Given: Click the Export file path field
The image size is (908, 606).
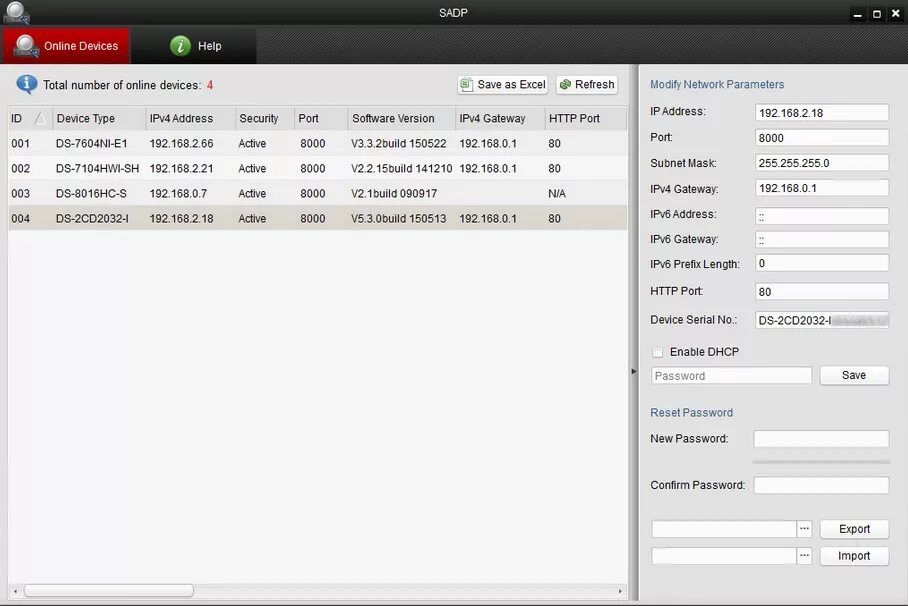Looking at the screenshot, I should 724,528.
